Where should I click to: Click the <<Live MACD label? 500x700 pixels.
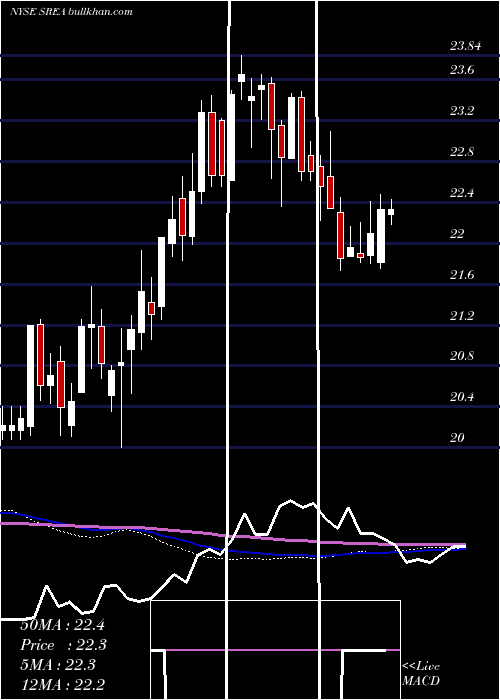[x=421, y=674]
